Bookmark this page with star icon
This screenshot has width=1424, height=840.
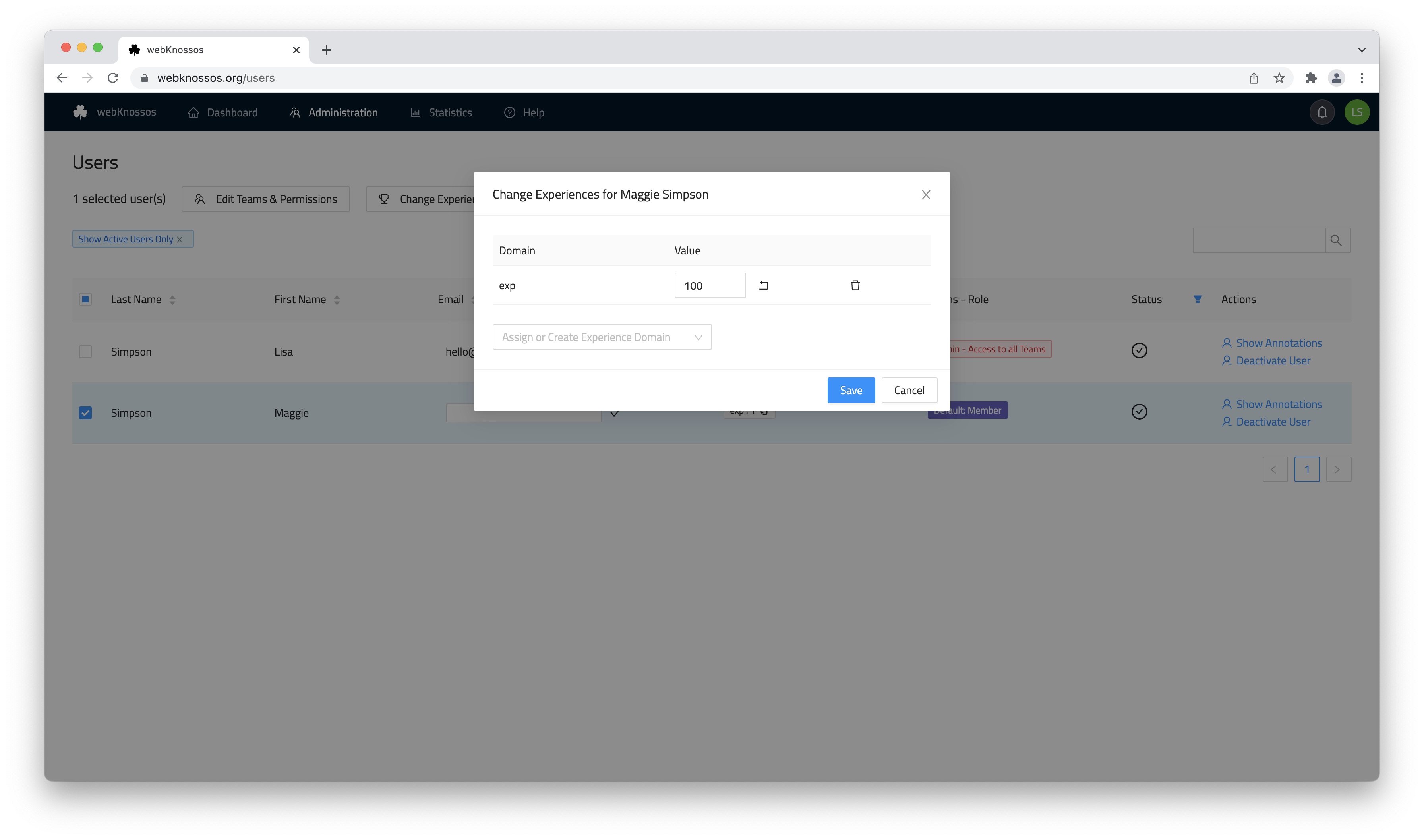pos(1279,78)
